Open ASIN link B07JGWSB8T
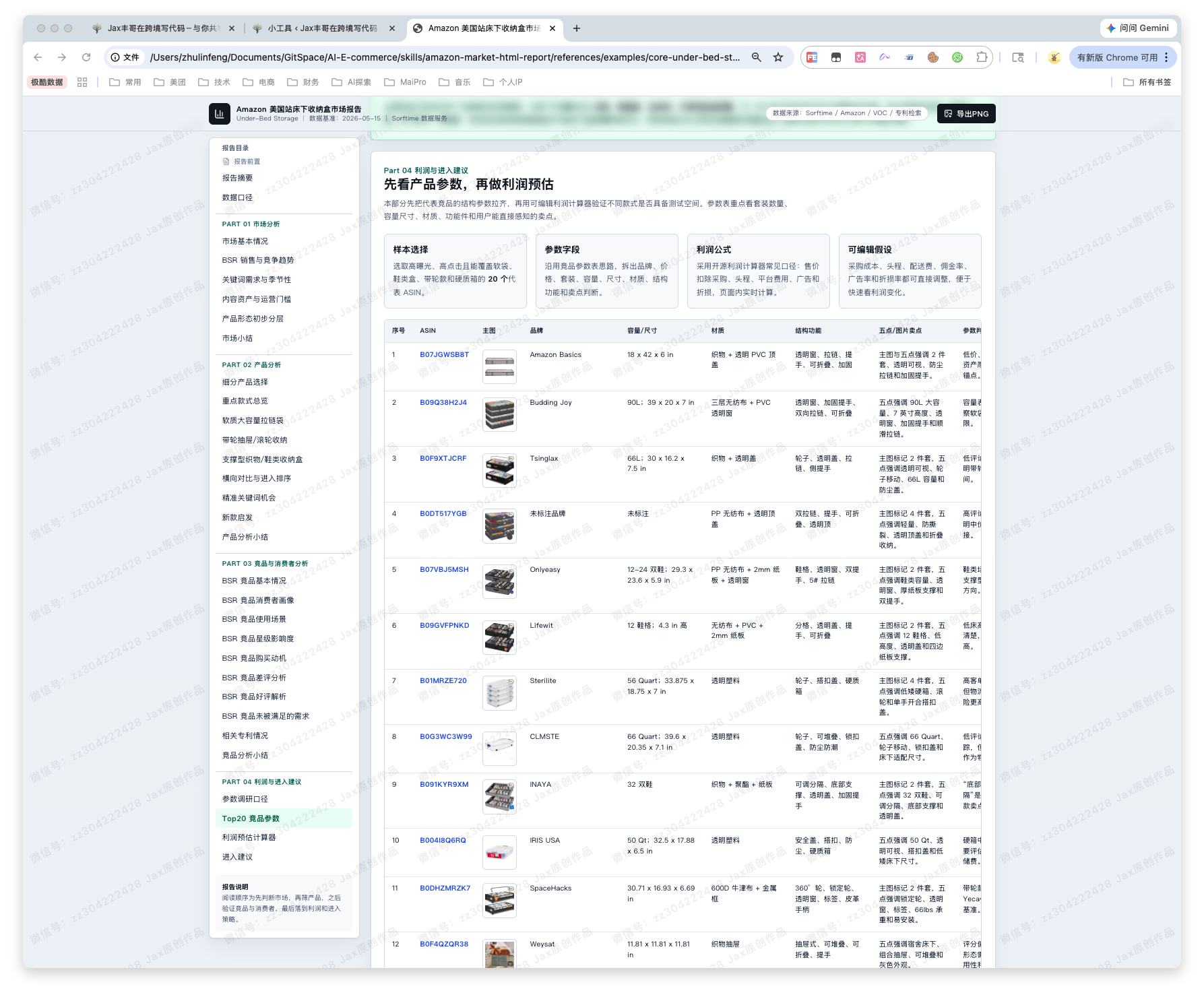Screen dimensions: 1204x999 click(444, 354)
